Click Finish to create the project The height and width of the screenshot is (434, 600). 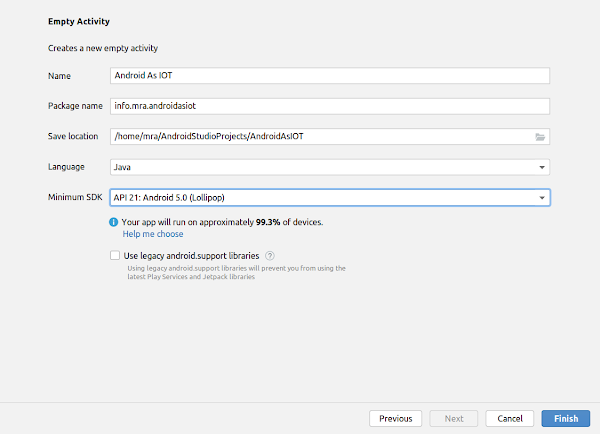coord(566,419)
